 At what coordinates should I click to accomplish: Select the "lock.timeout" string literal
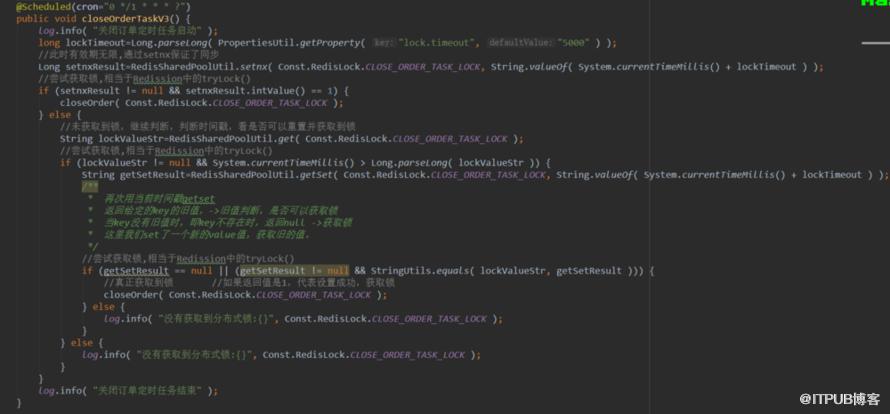[435, 43]
